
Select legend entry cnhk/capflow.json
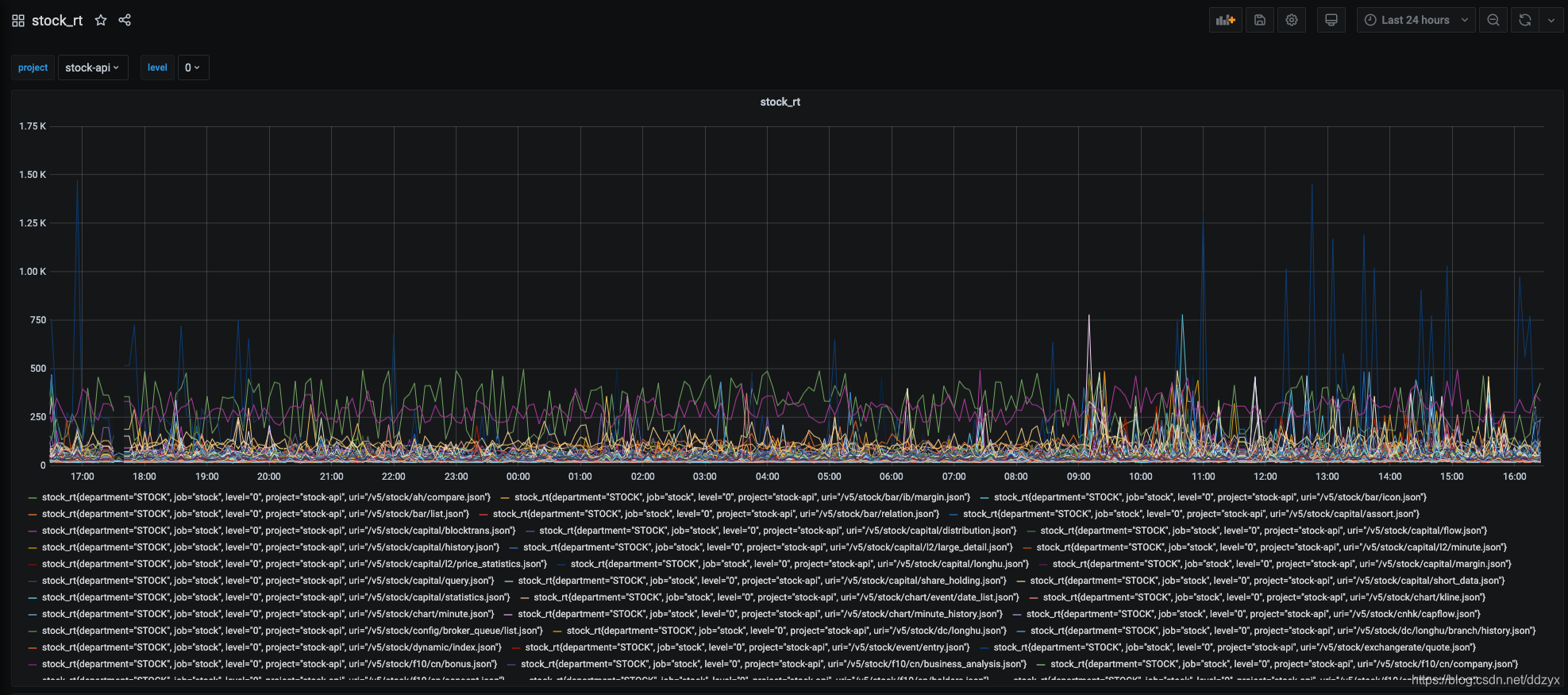coord(1253,614)
